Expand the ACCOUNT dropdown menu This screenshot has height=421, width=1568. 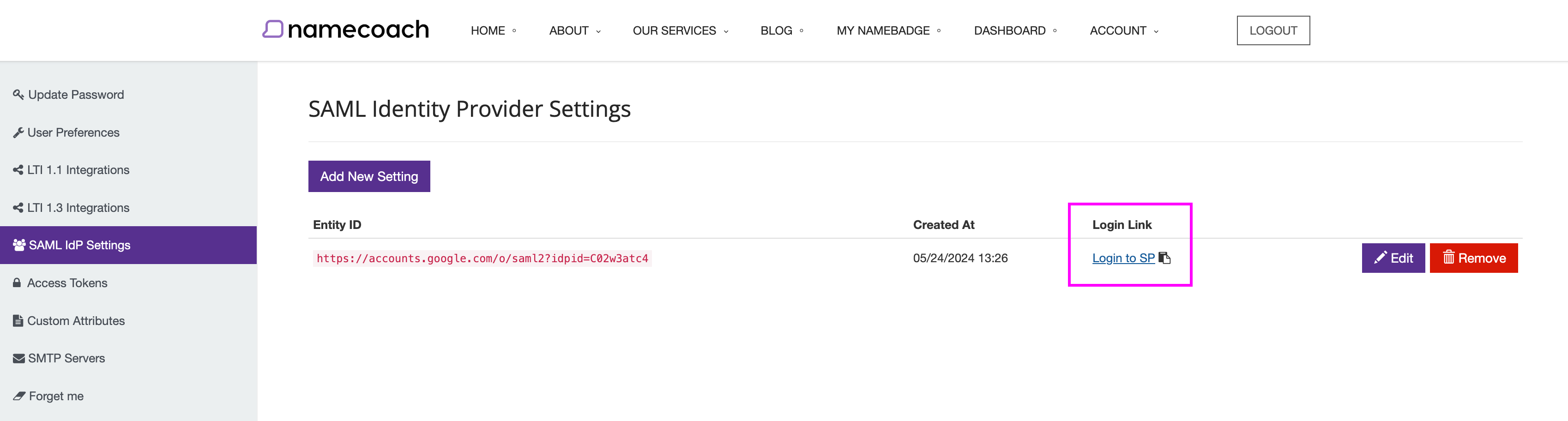pyautogui.click(x=1157, y=31)
